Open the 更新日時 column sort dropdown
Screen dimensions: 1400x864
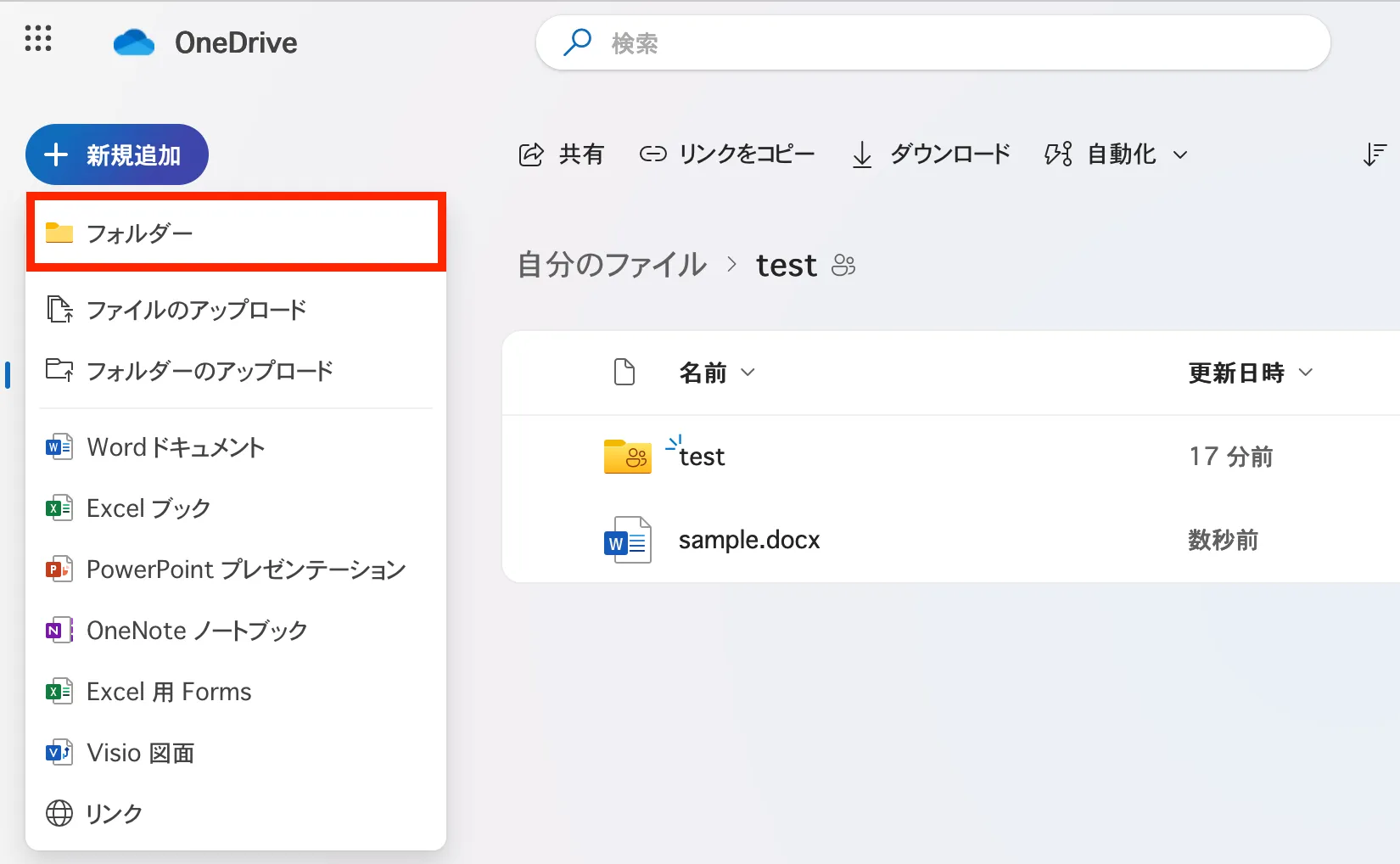coord(1306,373)
